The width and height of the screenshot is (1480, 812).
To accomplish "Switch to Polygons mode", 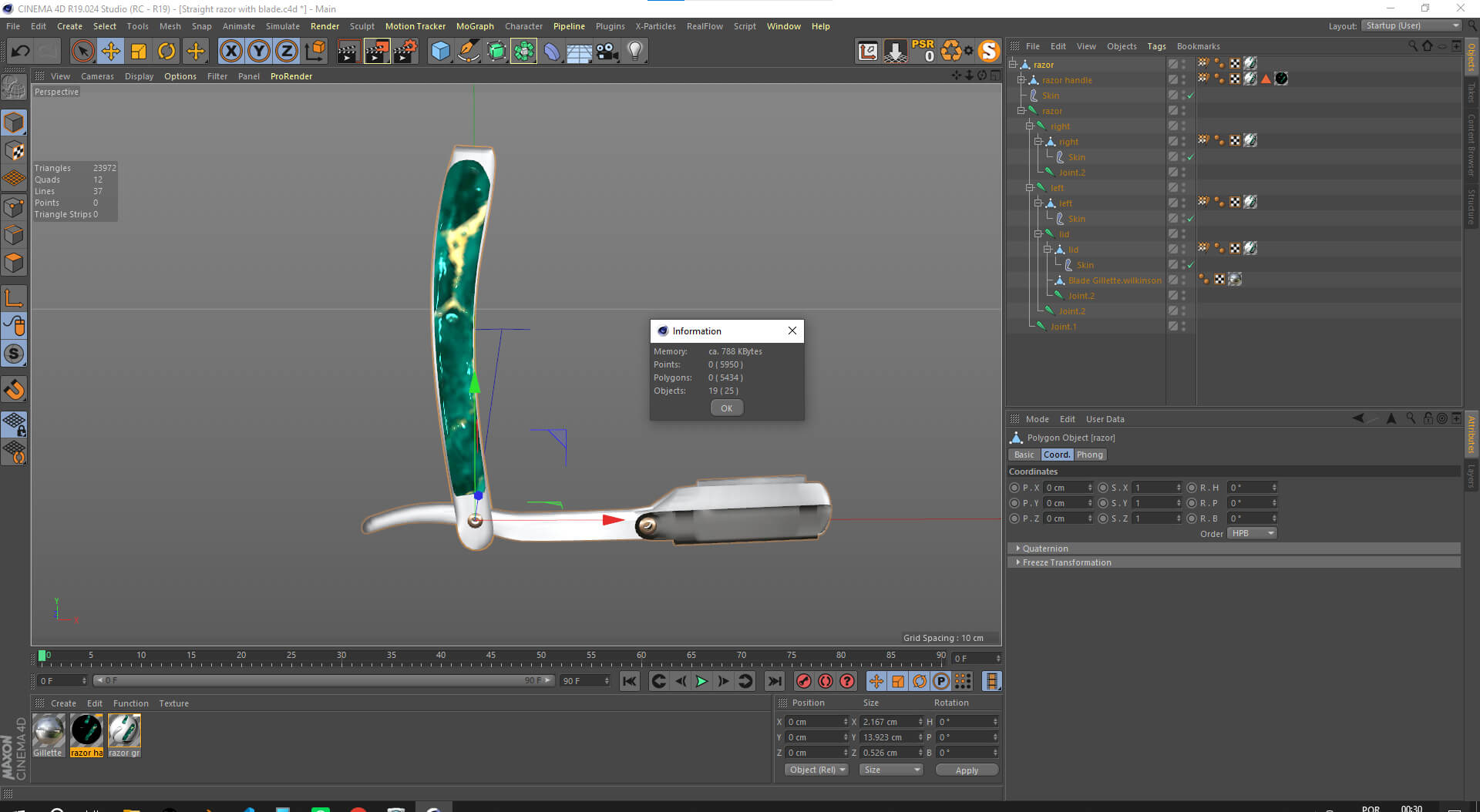I will (x=14, y=263).
